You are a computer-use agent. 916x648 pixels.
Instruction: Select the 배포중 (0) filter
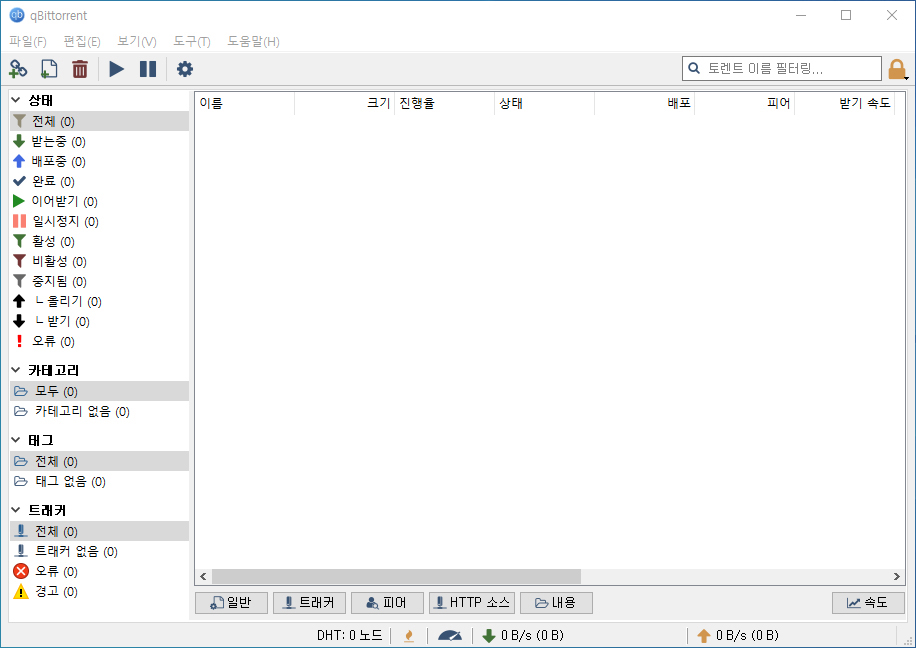pyautogui.click(x=99, y=161)
